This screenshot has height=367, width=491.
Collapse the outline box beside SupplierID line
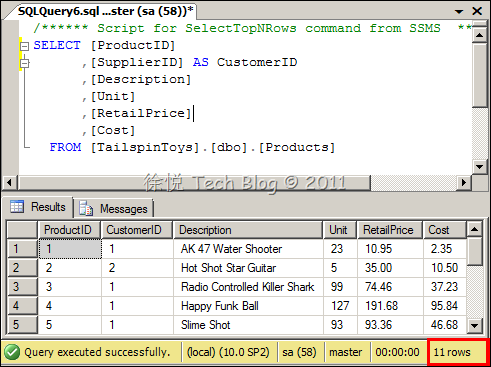click(x=24, y=63)
